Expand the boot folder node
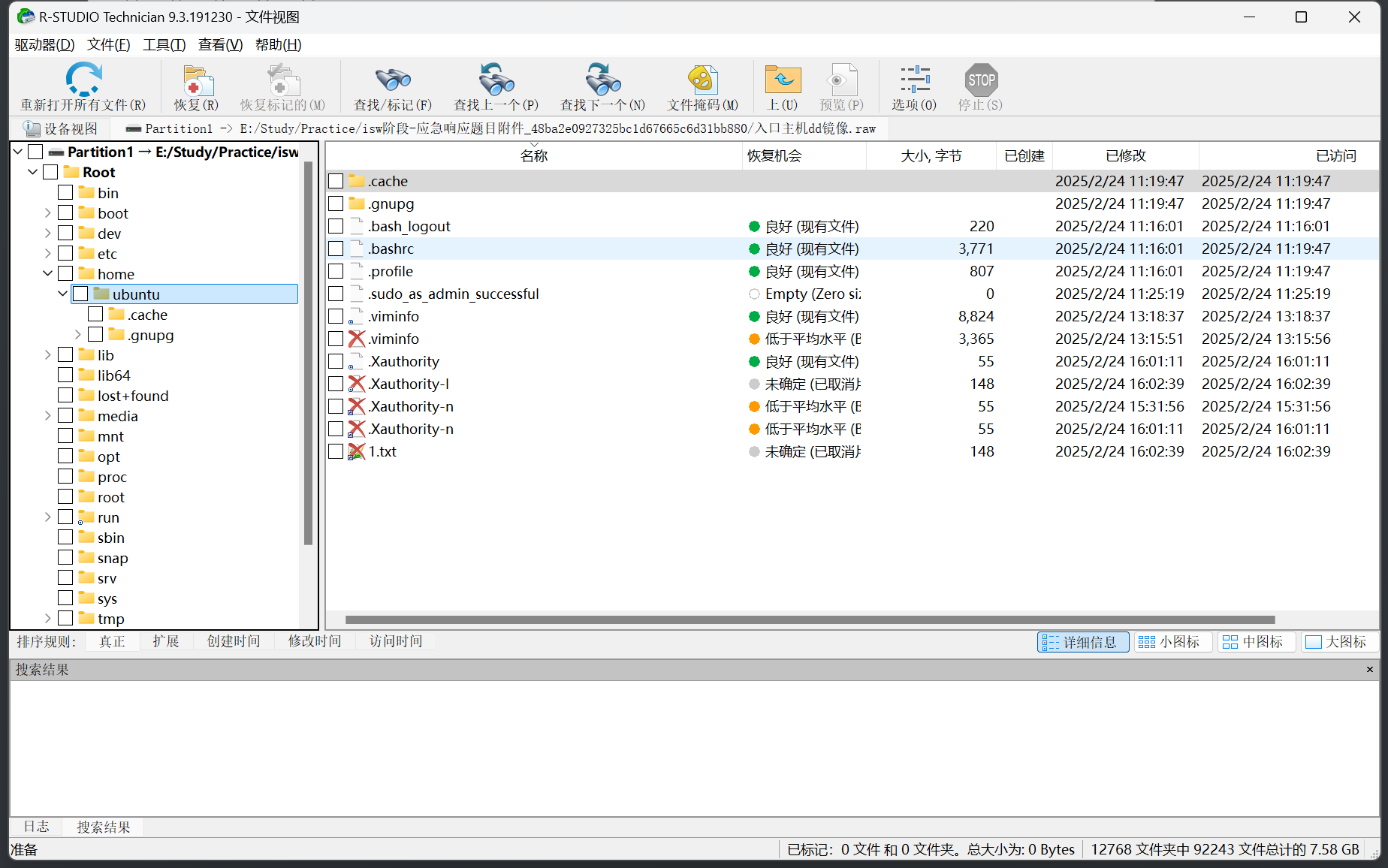1388x868 pixels. tap(48, 212)
